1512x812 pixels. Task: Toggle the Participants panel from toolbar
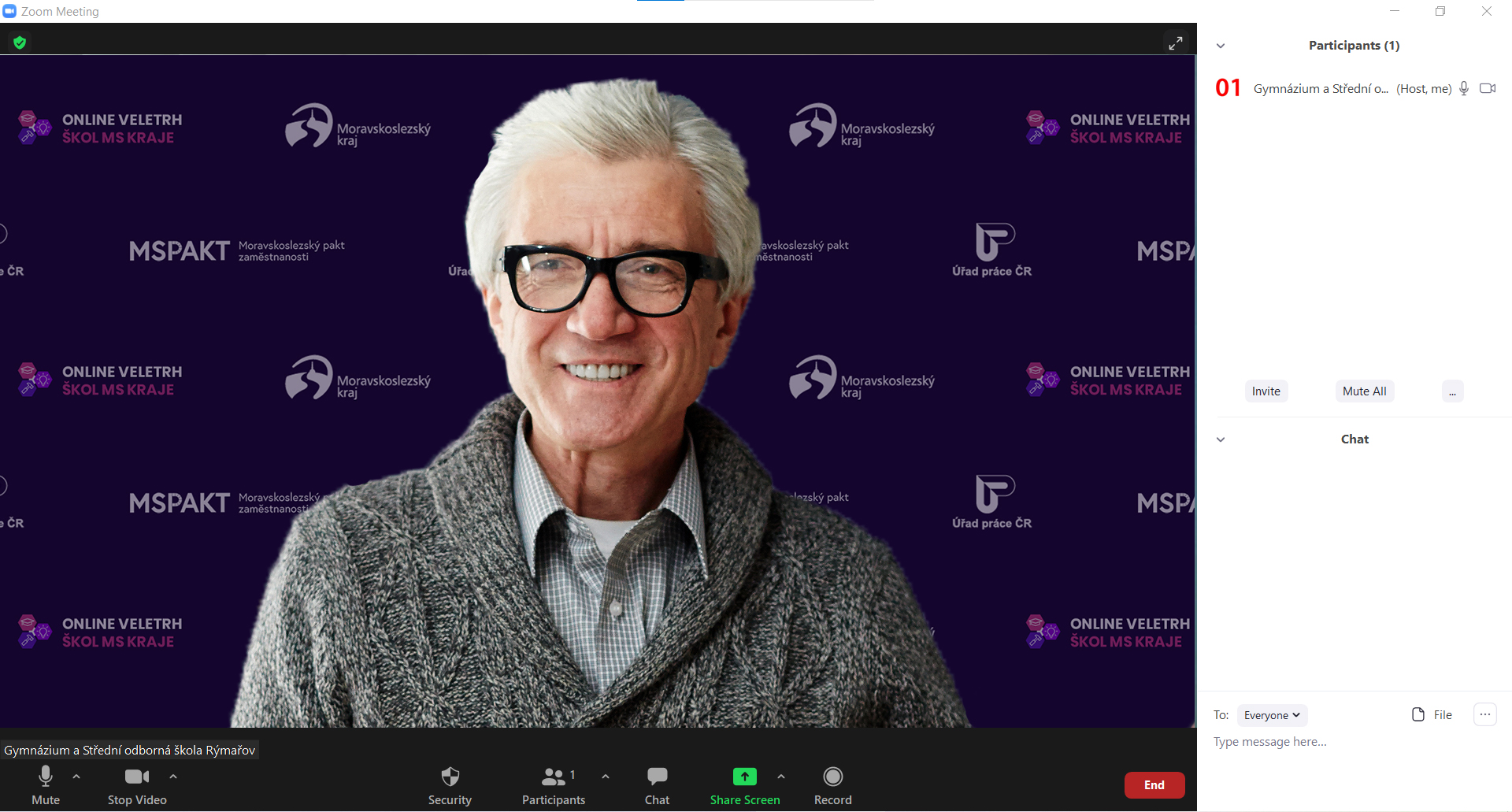pos(554,785)
